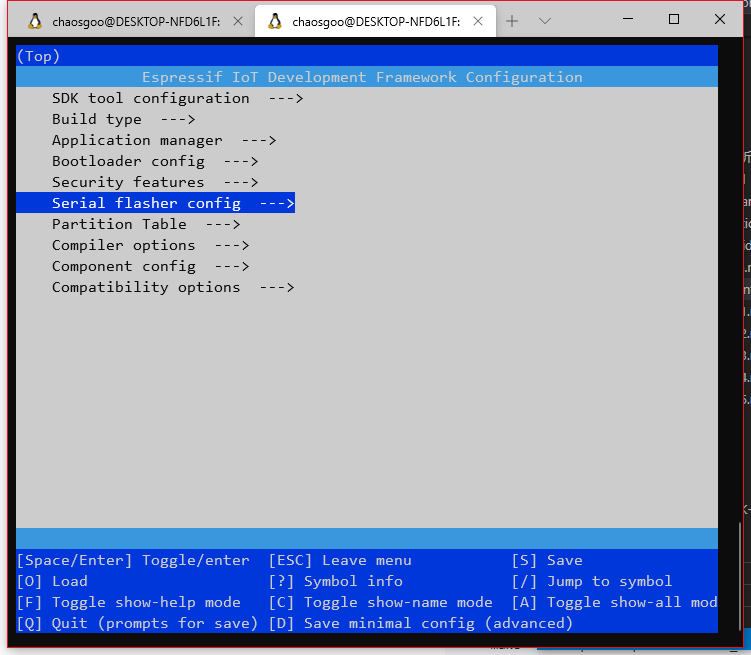Click the [D] Save minimal config hint
This screenshot has height=655, width=751.
click(421, 624)
